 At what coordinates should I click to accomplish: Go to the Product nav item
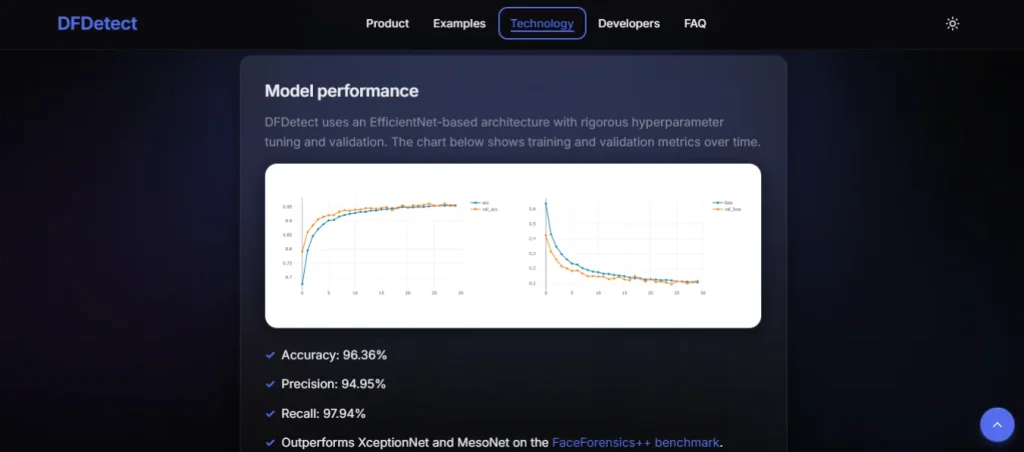(x=387, y=24)
